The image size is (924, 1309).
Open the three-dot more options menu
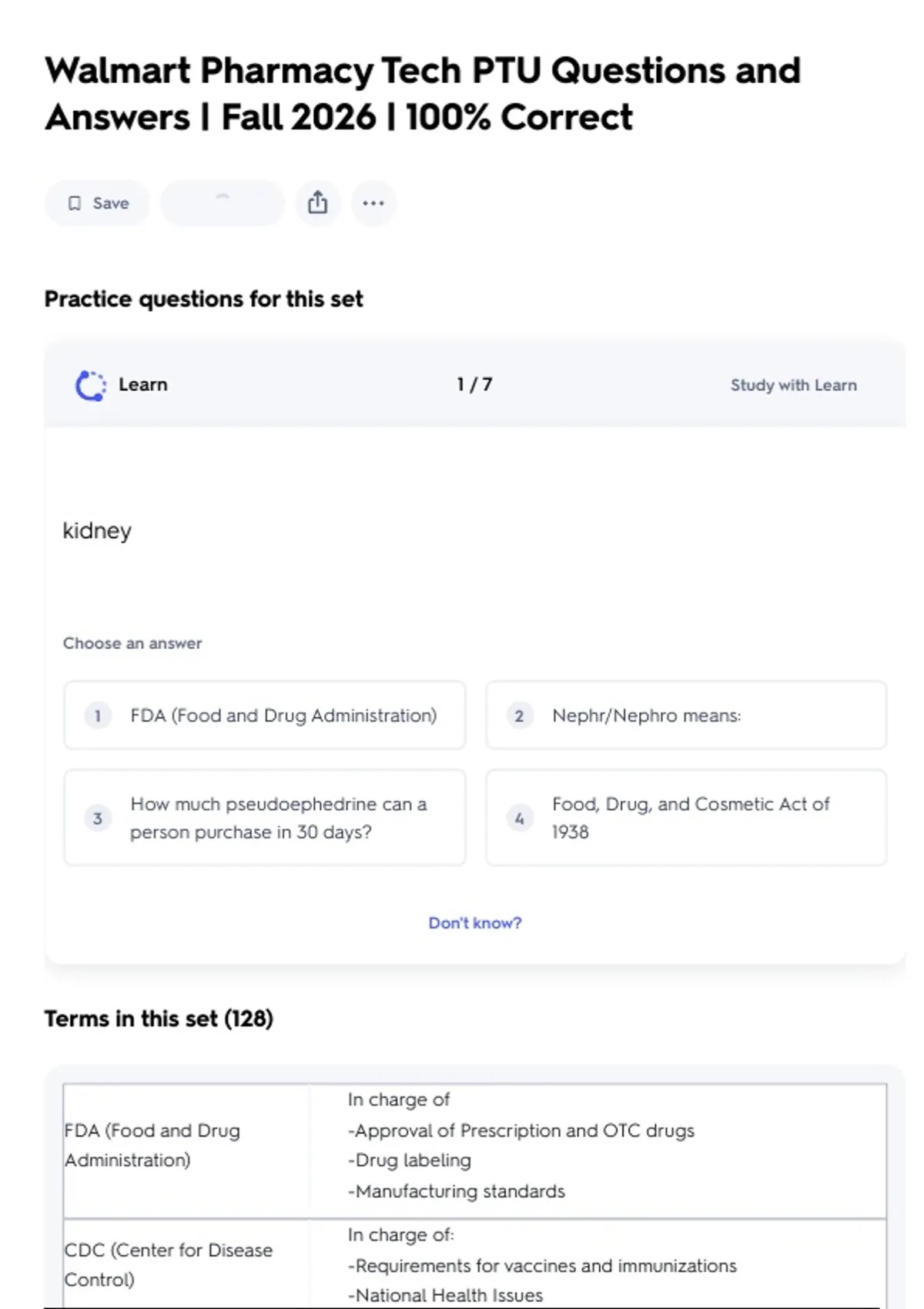pyautogui.click(x=373, y=203)
